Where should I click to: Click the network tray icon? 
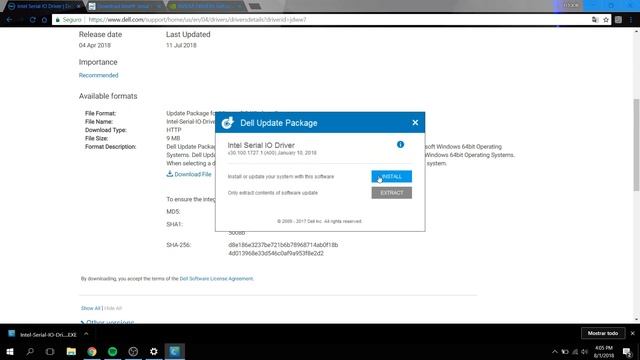pos(575,352)
